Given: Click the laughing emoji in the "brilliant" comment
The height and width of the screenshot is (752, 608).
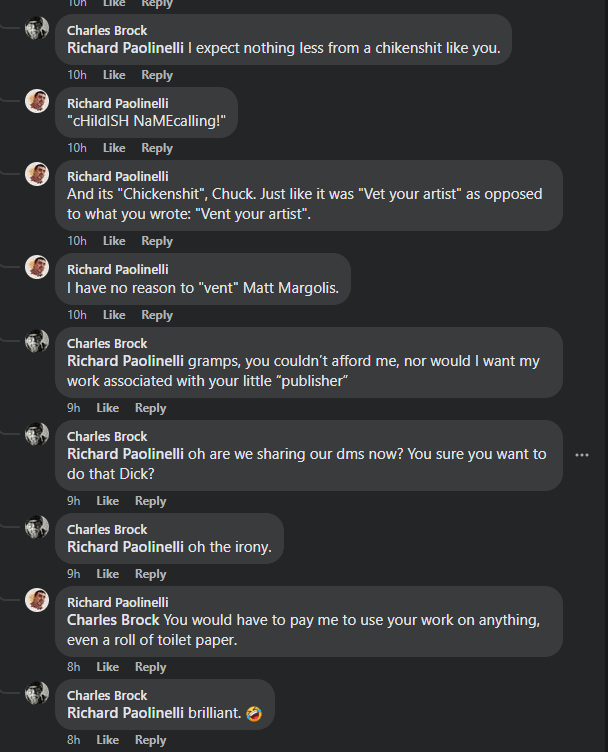Looking at the screenshot, I should (254, 713).
